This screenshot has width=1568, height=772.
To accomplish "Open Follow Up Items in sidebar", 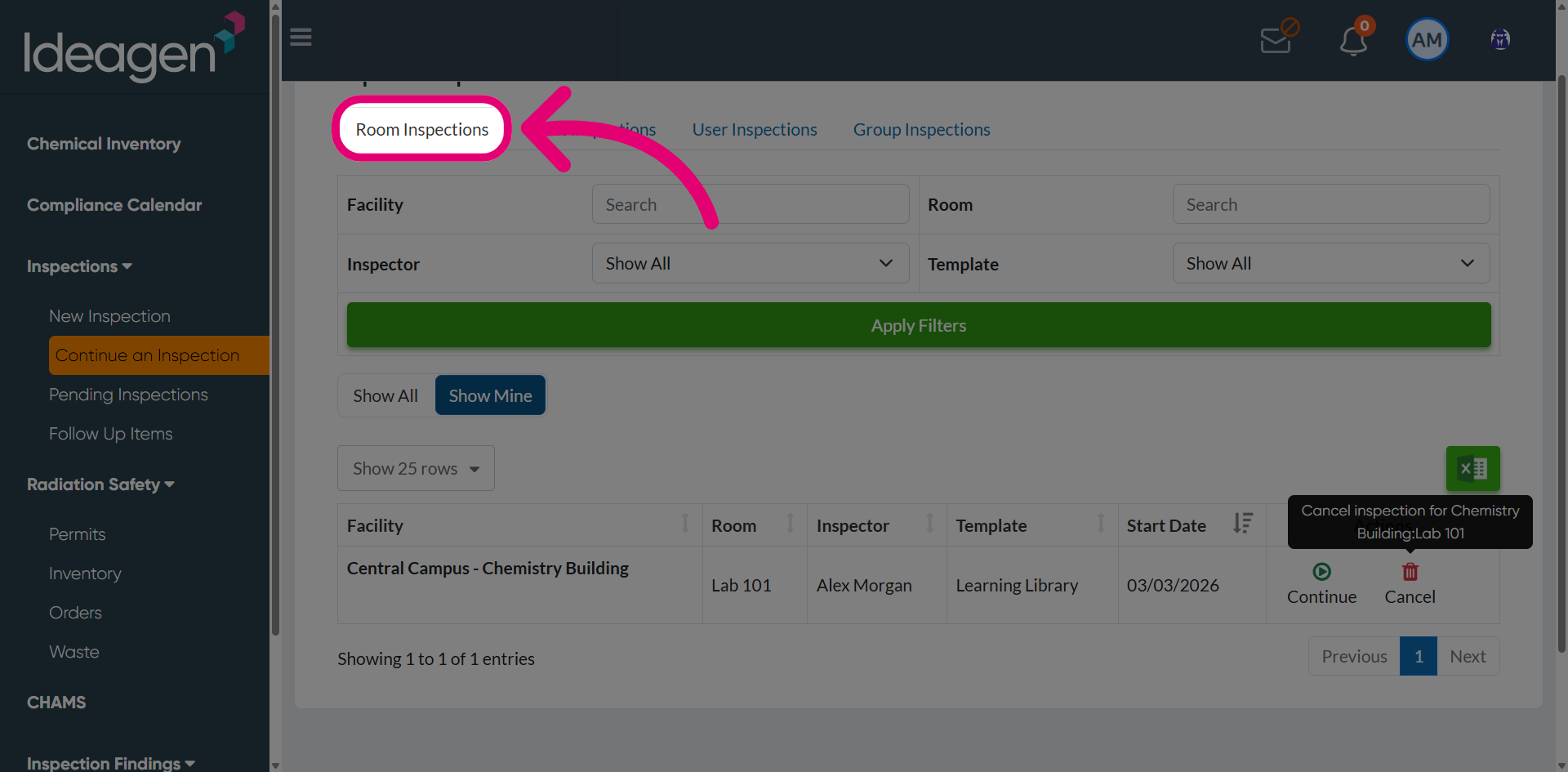I will click(x=111, y=434).
